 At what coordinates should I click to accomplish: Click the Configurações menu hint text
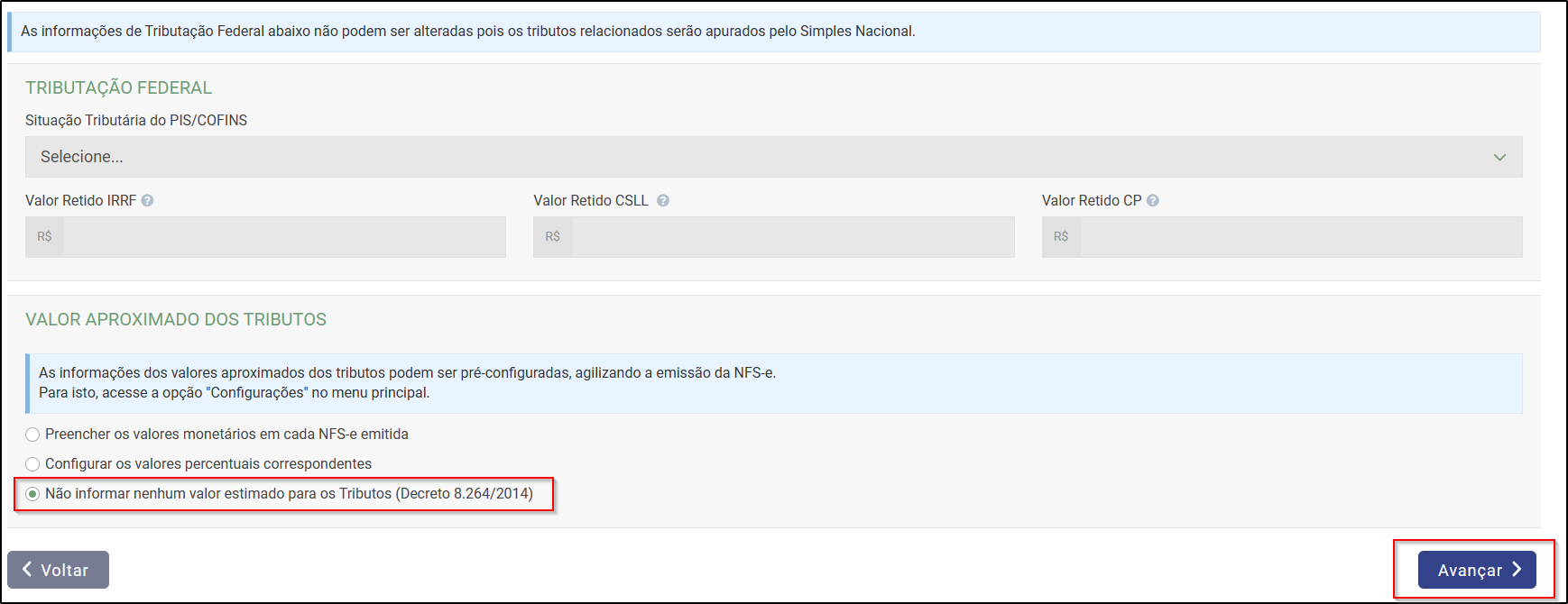[x=235, y=393]
